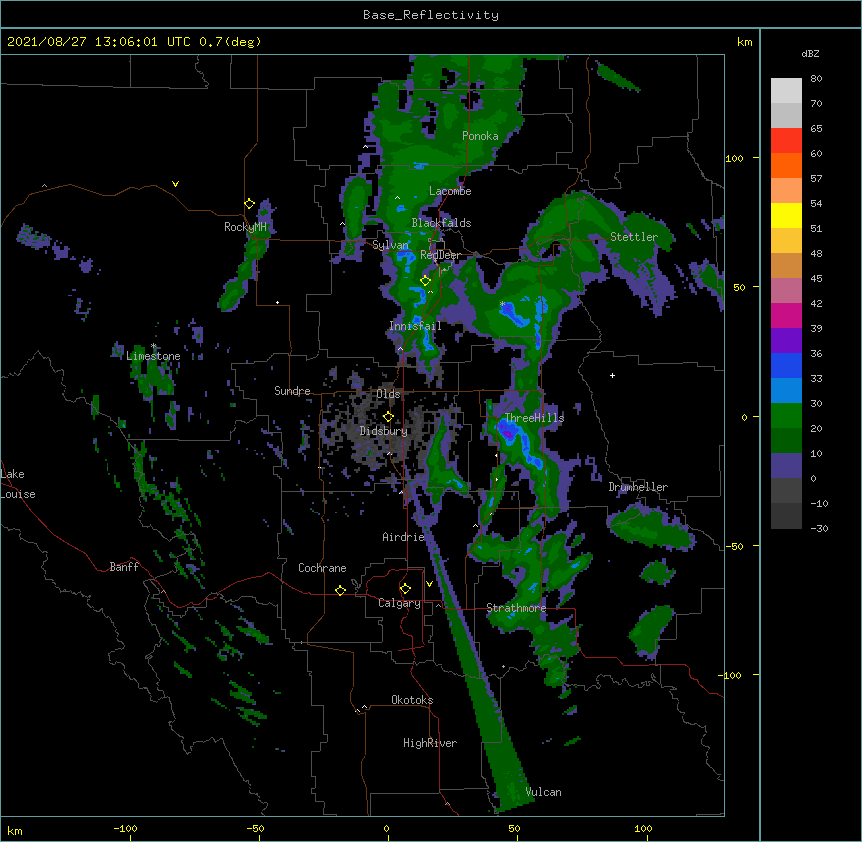
Task: Choose the bright green 30-20 dBZ swatch
Action: (786, 416)
